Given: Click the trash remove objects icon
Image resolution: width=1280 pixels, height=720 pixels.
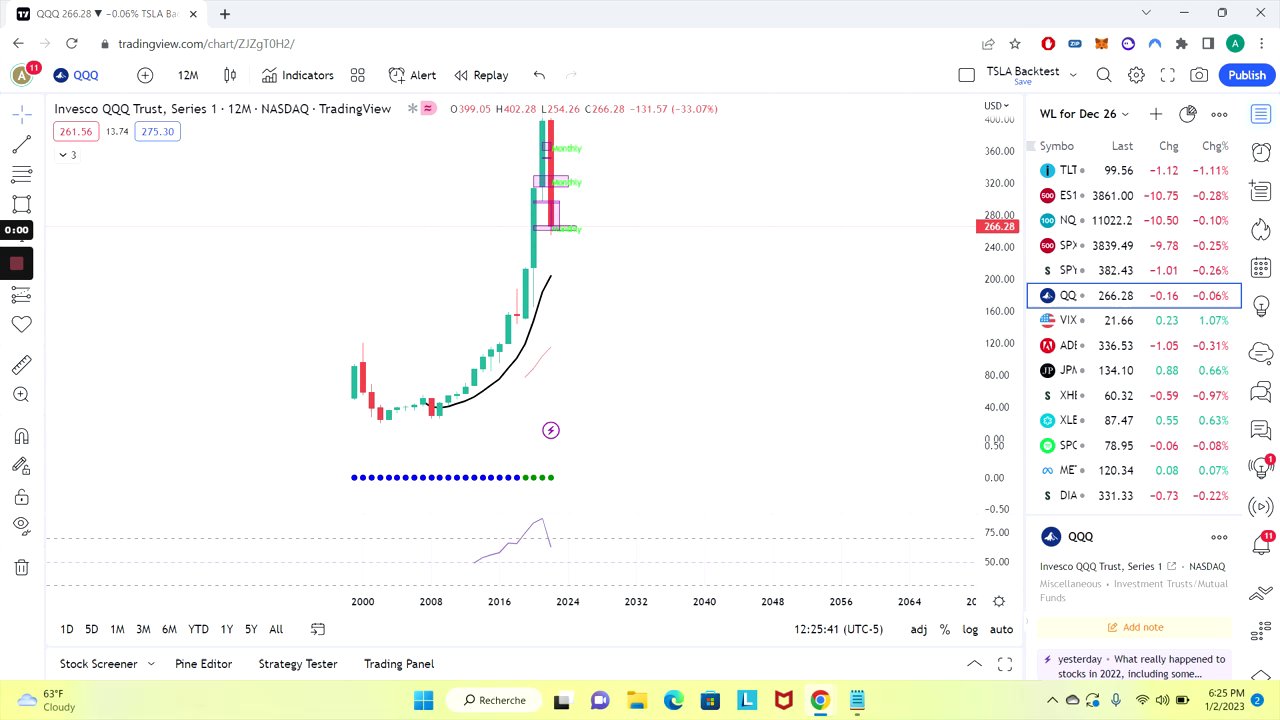Looking at the screenshot, I should 21,568.
